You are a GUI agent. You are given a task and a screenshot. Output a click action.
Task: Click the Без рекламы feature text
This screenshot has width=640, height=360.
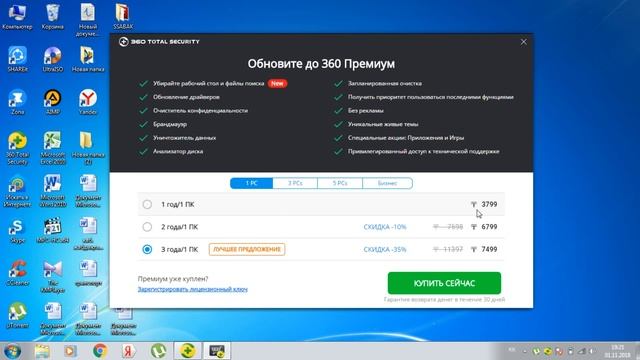(366, 111)
